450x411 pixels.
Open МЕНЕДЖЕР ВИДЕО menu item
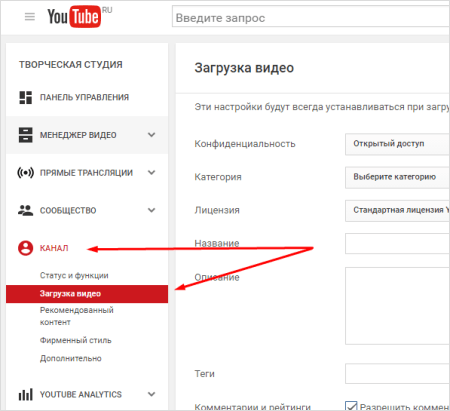click(x=87, y=135)
